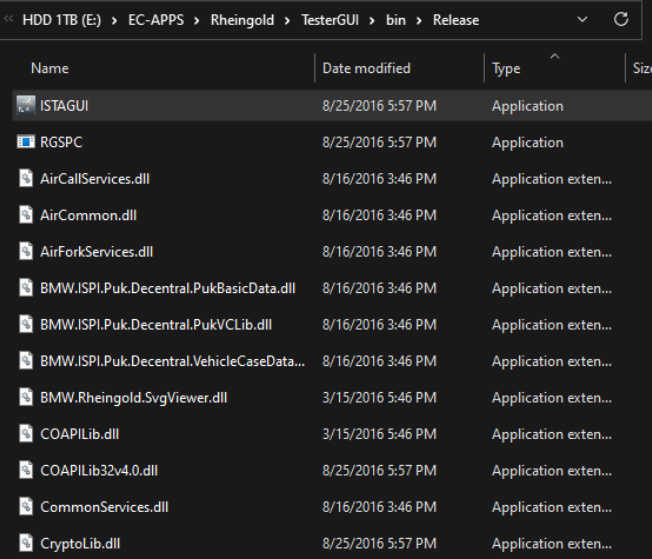Viewport: 652px width, 559px height.
Task: Refresh the Release folder view
Action: [621, 20]
